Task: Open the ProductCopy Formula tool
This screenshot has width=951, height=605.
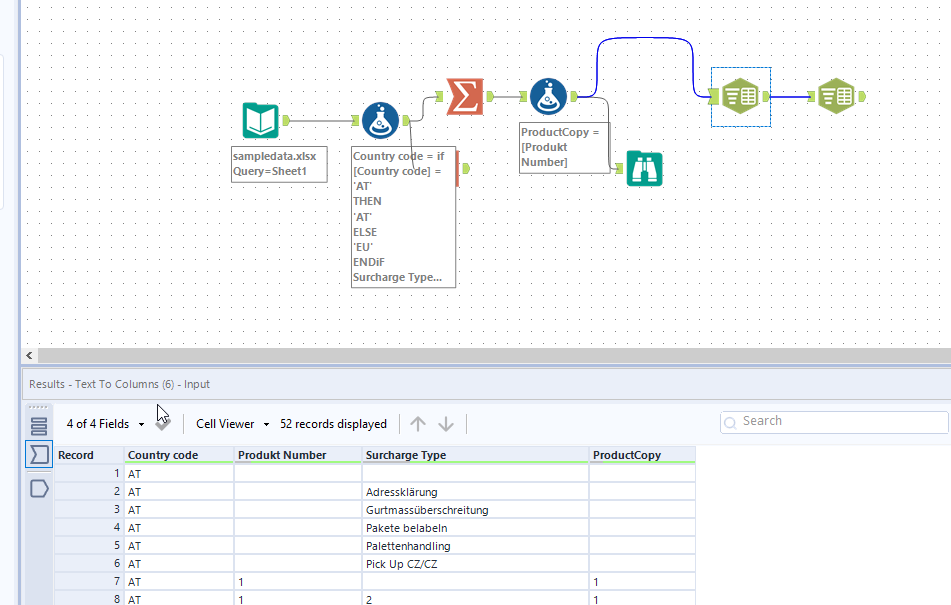Action: tap(548, 96)
